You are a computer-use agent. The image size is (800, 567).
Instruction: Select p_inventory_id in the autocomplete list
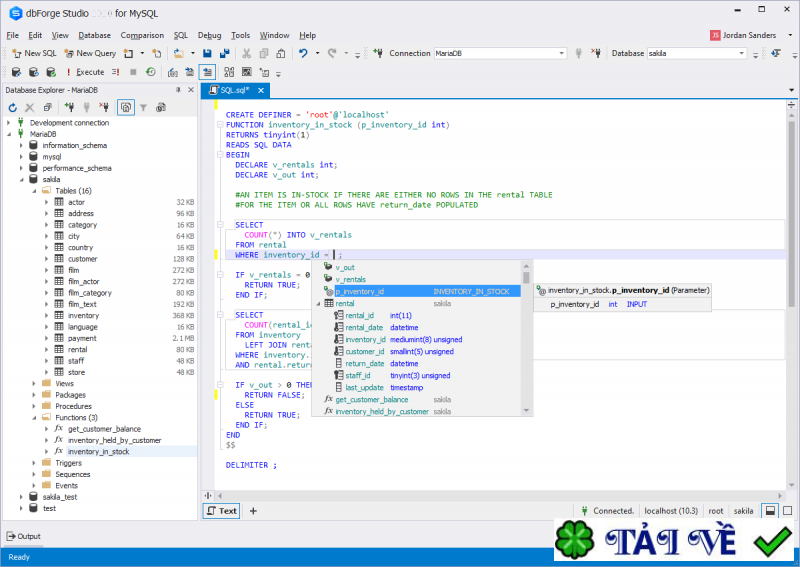click(360, 291)
